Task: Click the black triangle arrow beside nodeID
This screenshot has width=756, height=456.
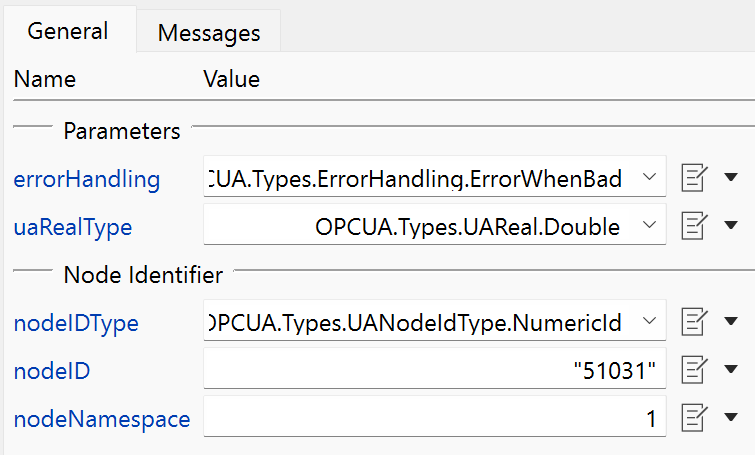Action: (x=731, y=369)
